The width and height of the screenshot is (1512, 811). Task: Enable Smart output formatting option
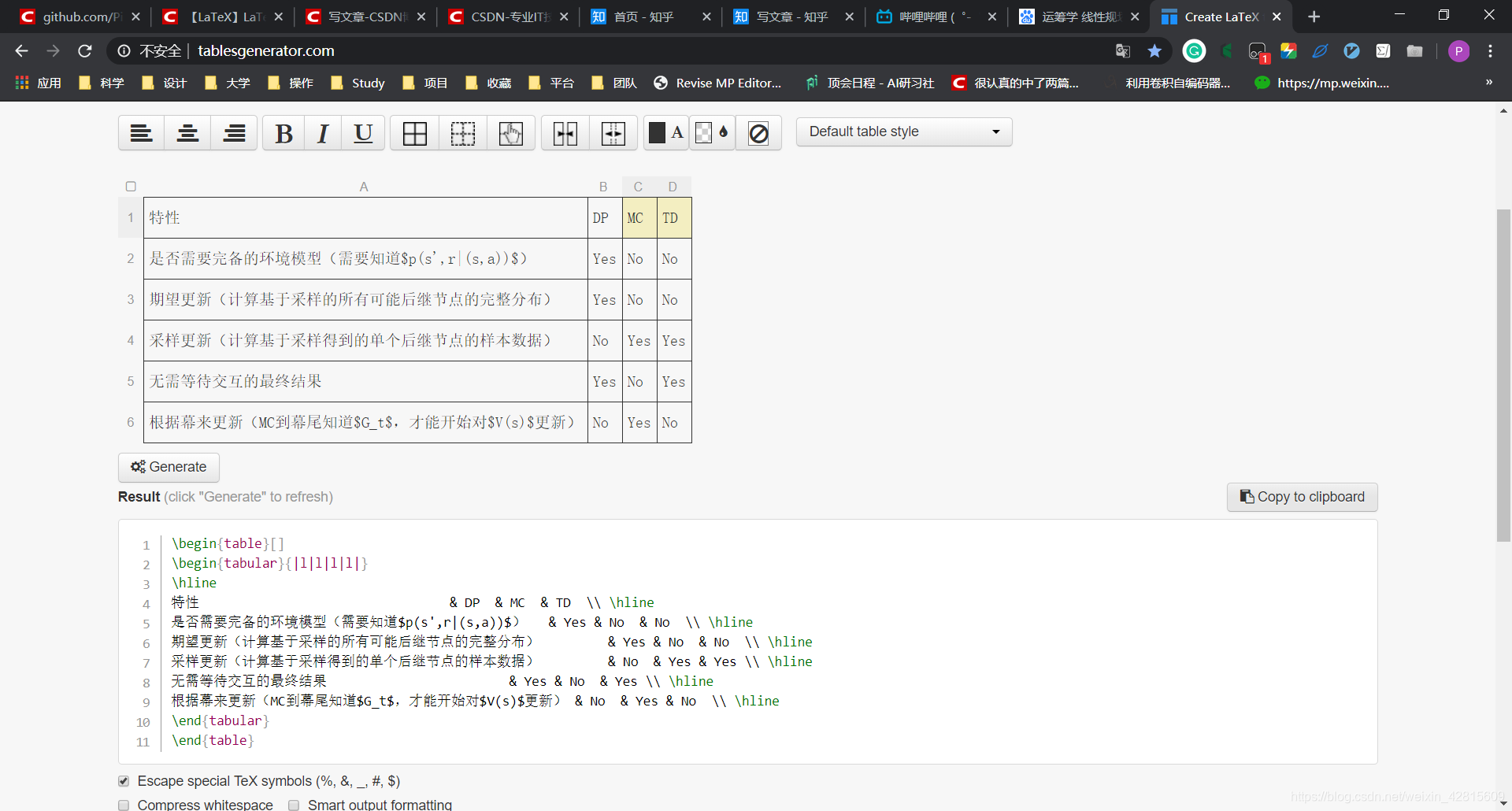(294, 805)
